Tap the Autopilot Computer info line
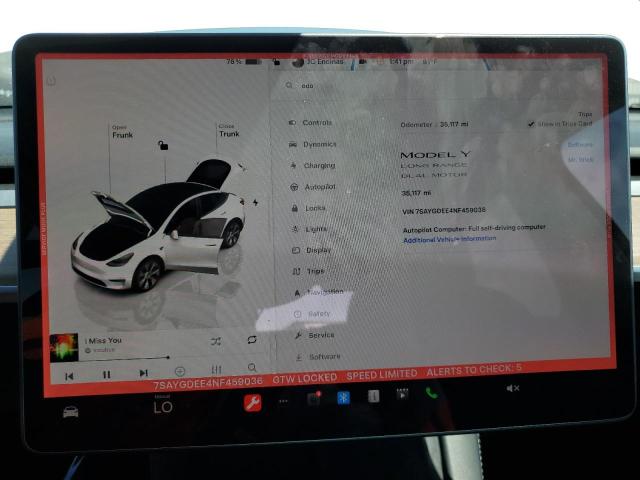This screenshot has width=640, height=480. [474, 229]
